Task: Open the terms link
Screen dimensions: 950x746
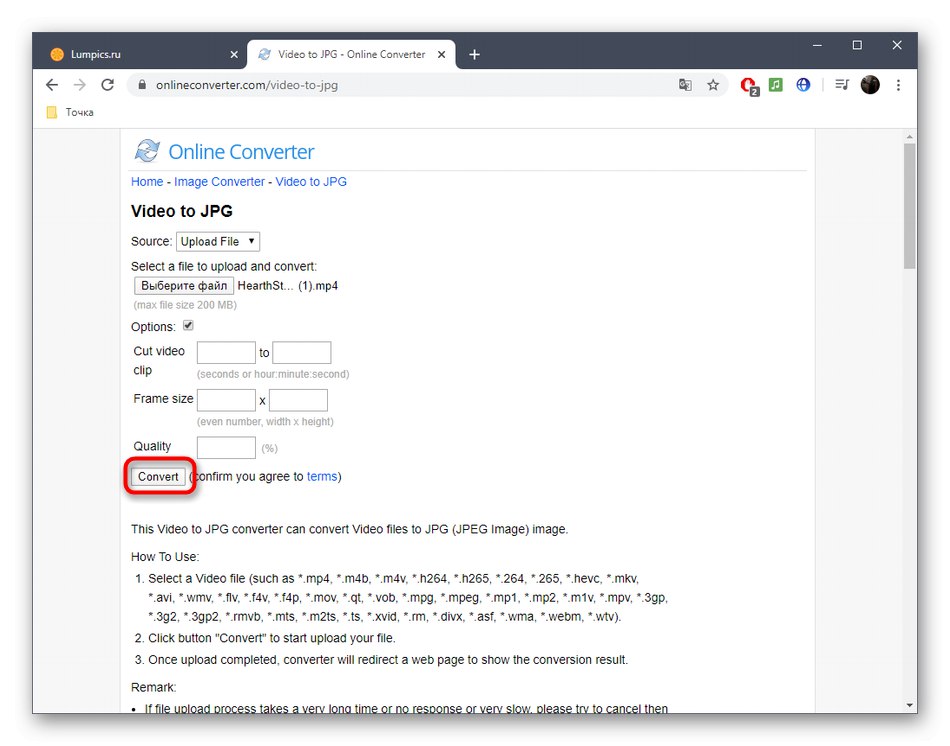Action: pos(322,476)
